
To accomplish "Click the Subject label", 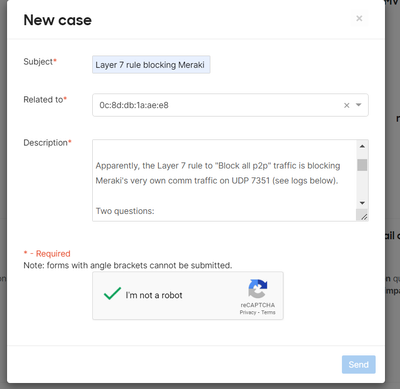I will pos(40,62).
